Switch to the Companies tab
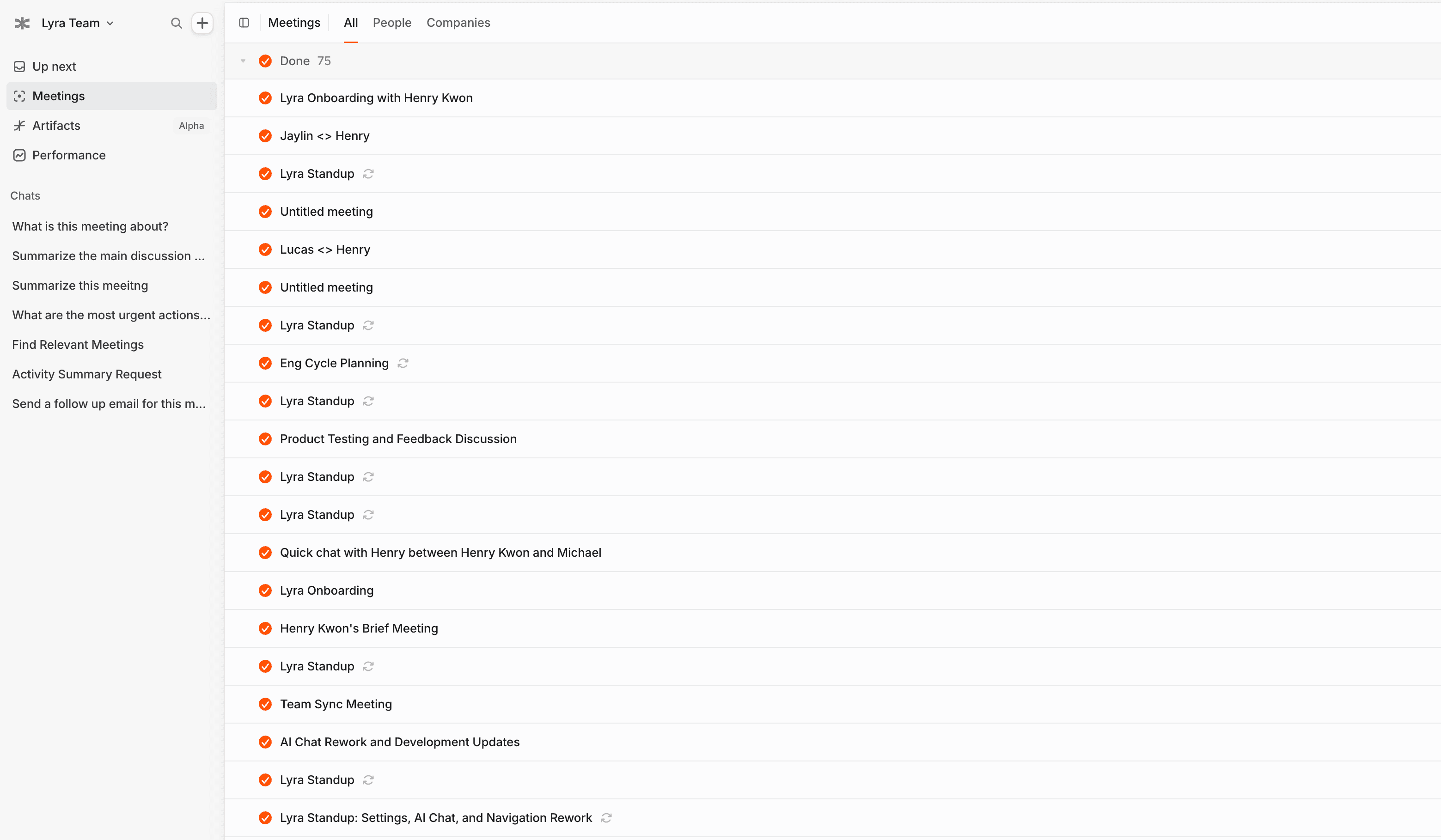Image resolution: width=1441 pixels, height=840 pixels. (x=458, y=23)
